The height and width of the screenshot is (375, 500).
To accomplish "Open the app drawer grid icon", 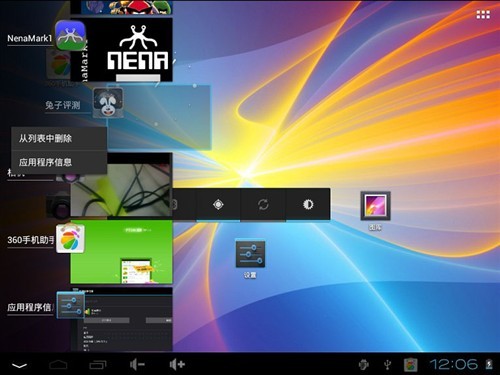I will [x=483, y=15].
